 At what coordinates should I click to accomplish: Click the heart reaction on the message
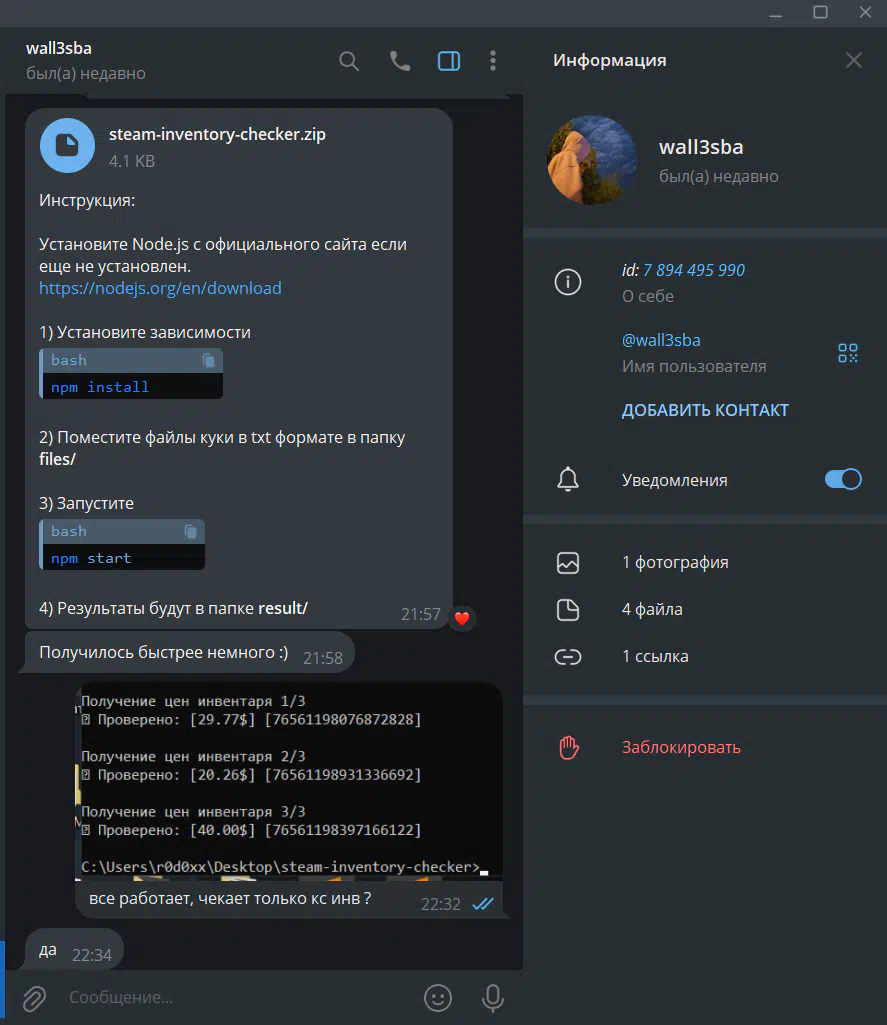tap(462, 618)
